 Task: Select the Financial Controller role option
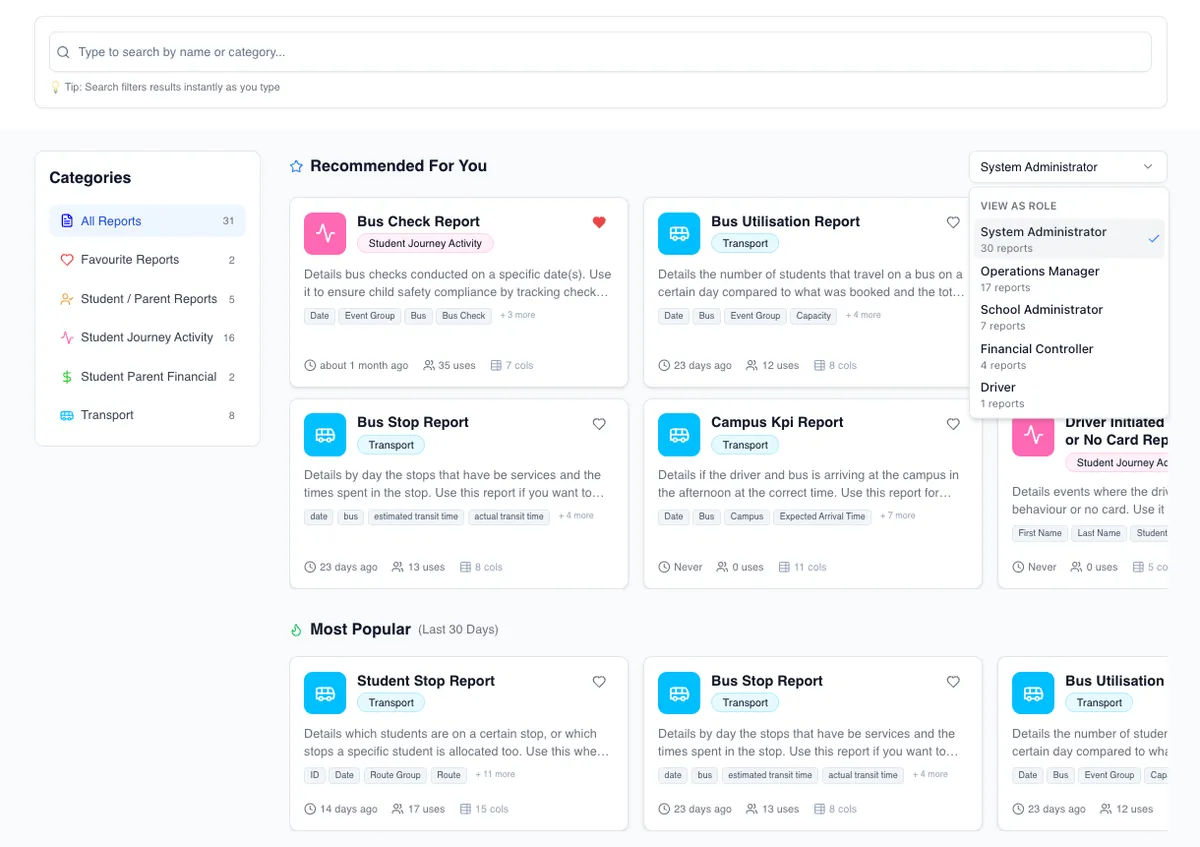tap(1068, 356)
